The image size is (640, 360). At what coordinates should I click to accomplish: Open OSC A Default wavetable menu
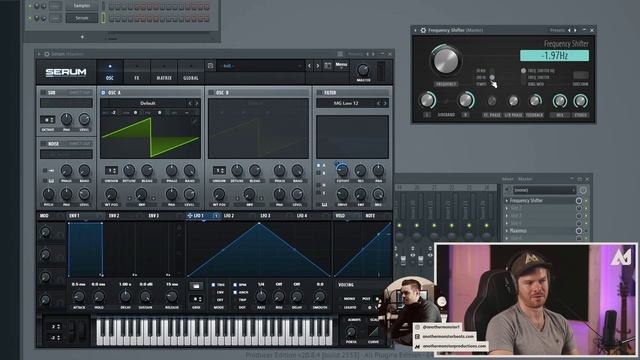click(x=147, y=103)
